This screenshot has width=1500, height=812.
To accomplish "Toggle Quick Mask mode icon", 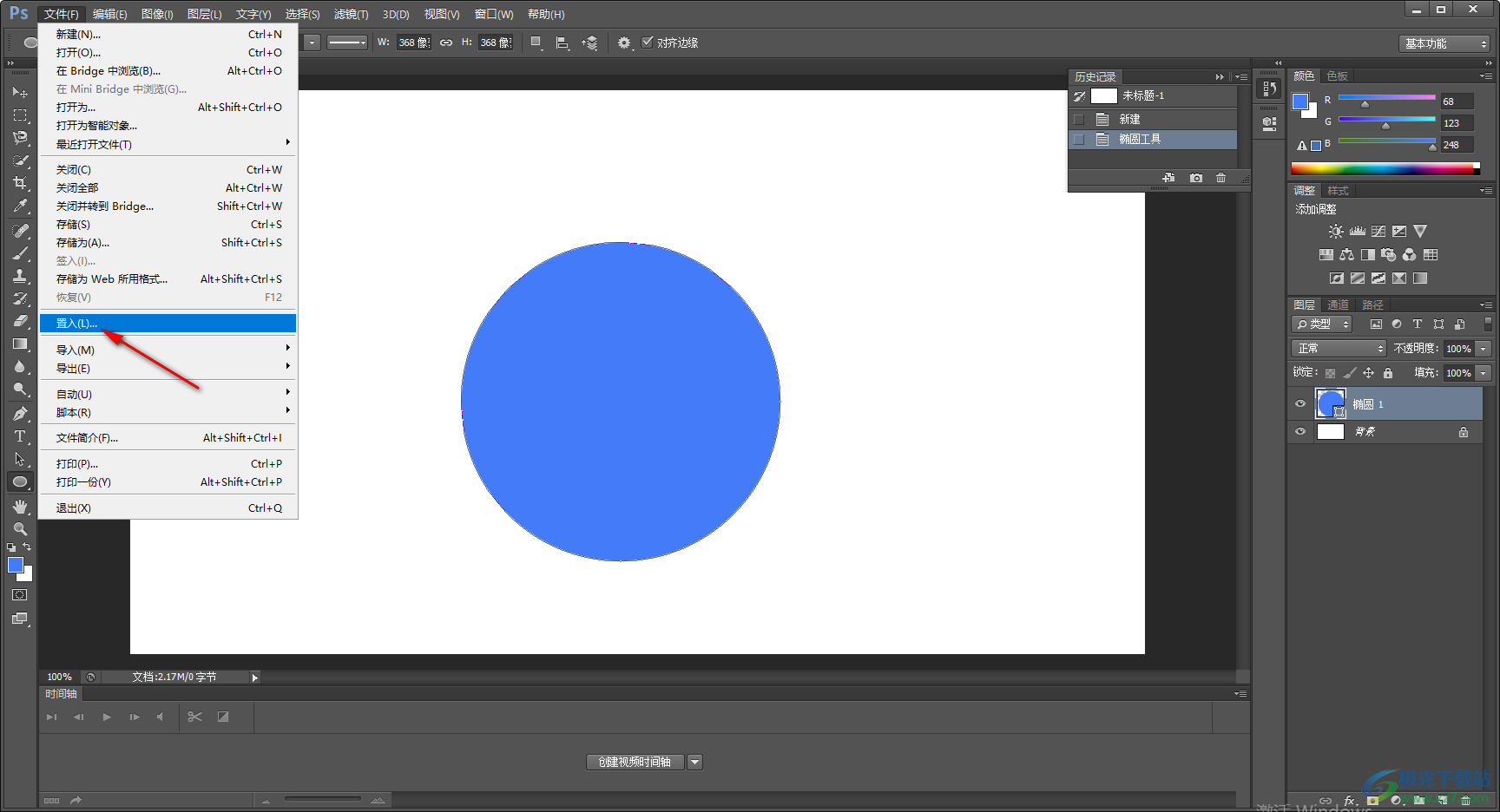I will tap(19, 595).
